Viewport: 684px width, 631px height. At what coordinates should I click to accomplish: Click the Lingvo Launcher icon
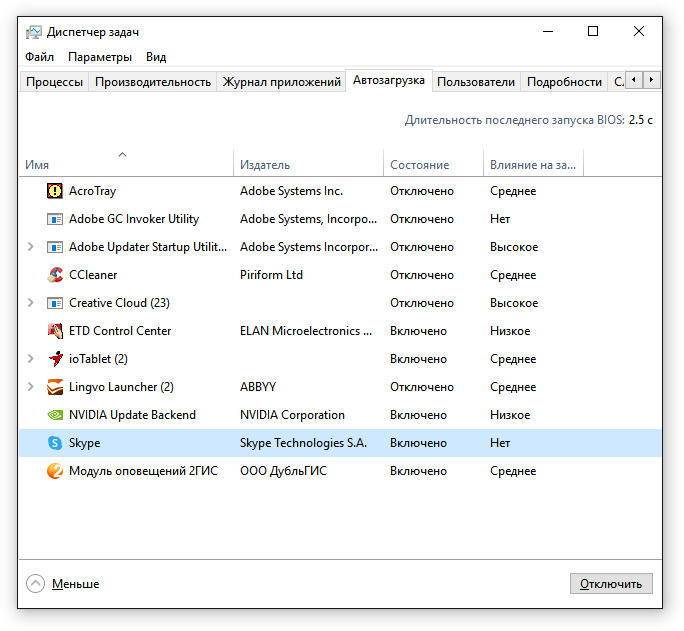coord(55,387)
